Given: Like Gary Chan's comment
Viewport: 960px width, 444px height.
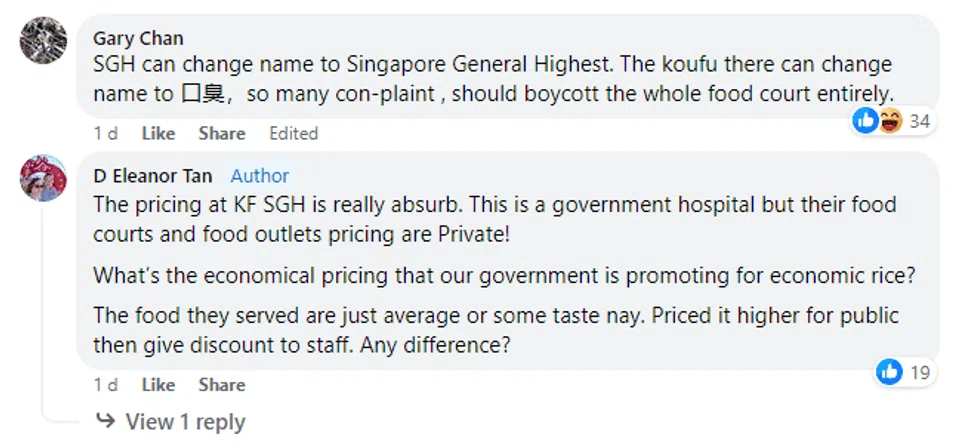Looking at the screenshot, I should coord(158,133).
